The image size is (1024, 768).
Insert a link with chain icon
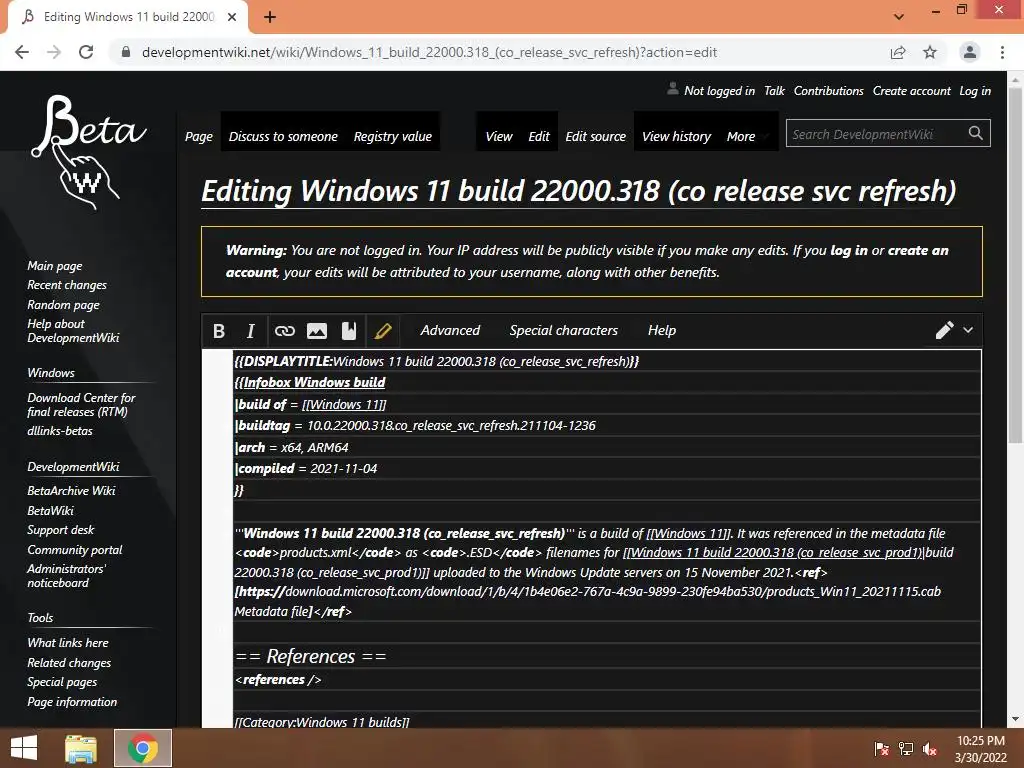(x=285, y=331)
